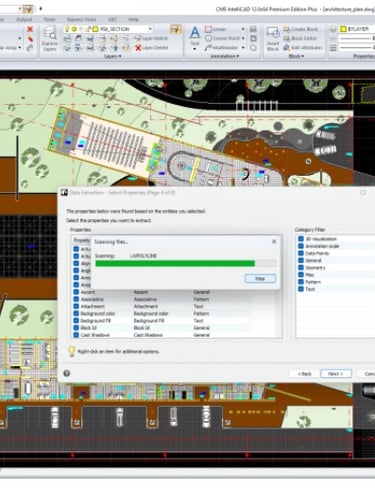Image resolution: width=375 pixels, height=488 pixels.
Task: Click the help icon in Data Extraction dialog
Action: pos(67,373)
